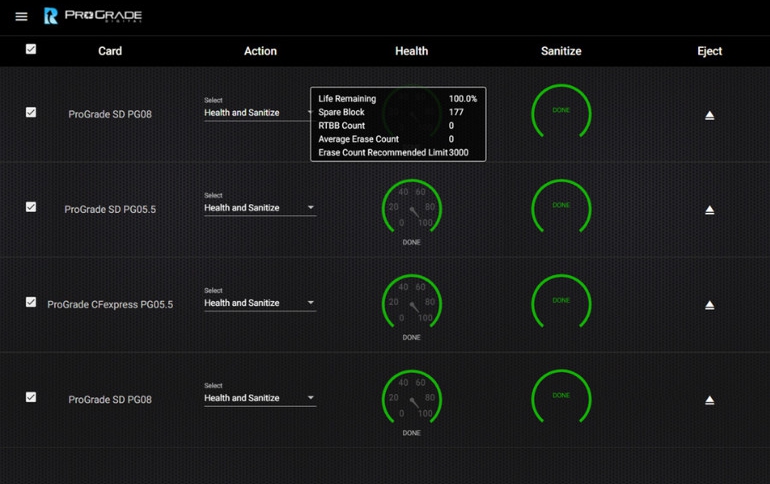The image size is (770, 484).
Task: Eject the bottommost ProGrade SD PG08 card
Action: click(x=710, y=401)
